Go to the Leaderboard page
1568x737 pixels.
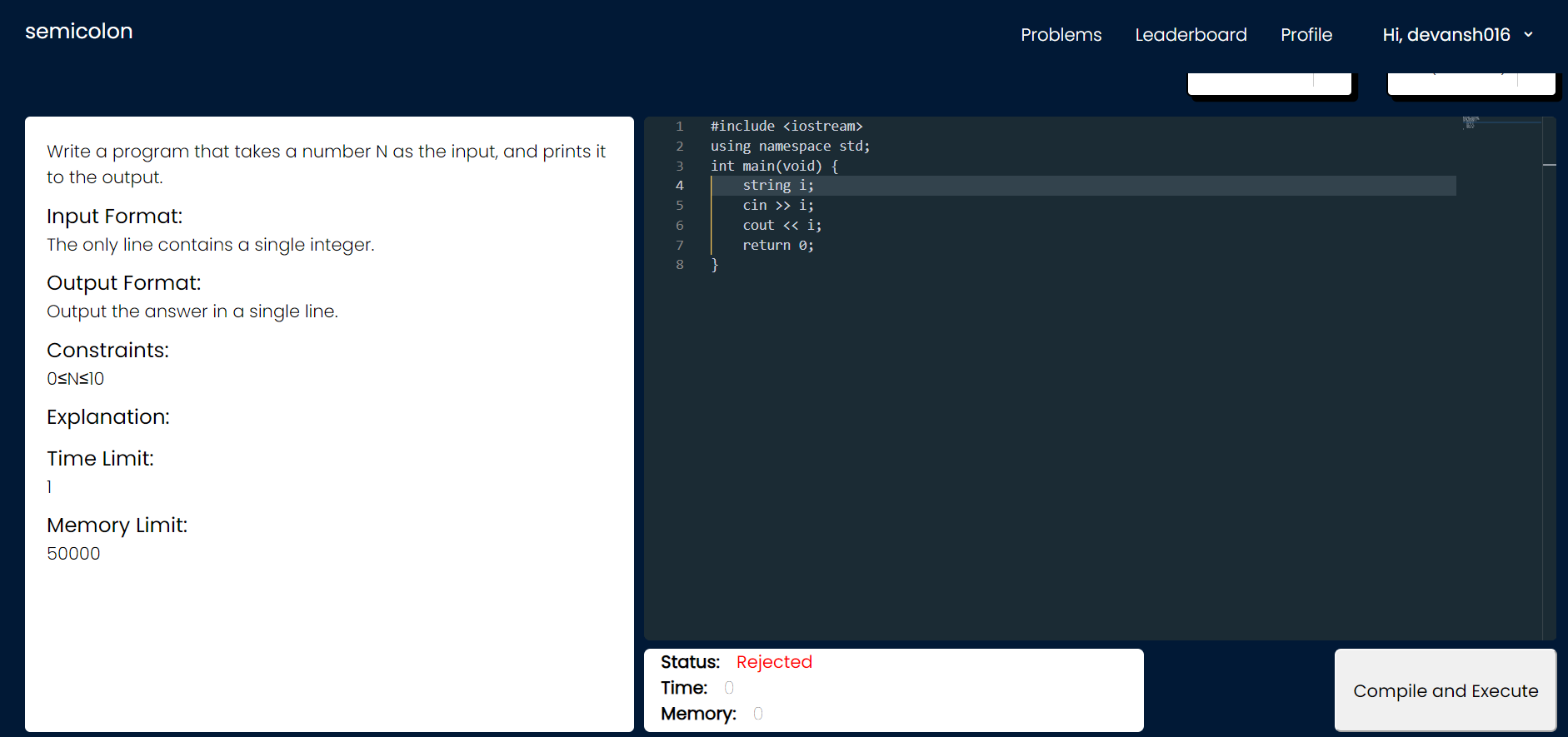1191,35
